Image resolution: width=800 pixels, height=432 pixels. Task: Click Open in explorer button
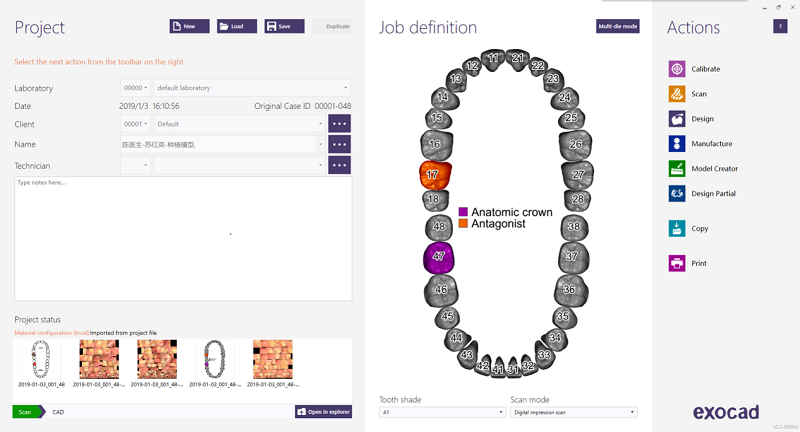[323, 412]
